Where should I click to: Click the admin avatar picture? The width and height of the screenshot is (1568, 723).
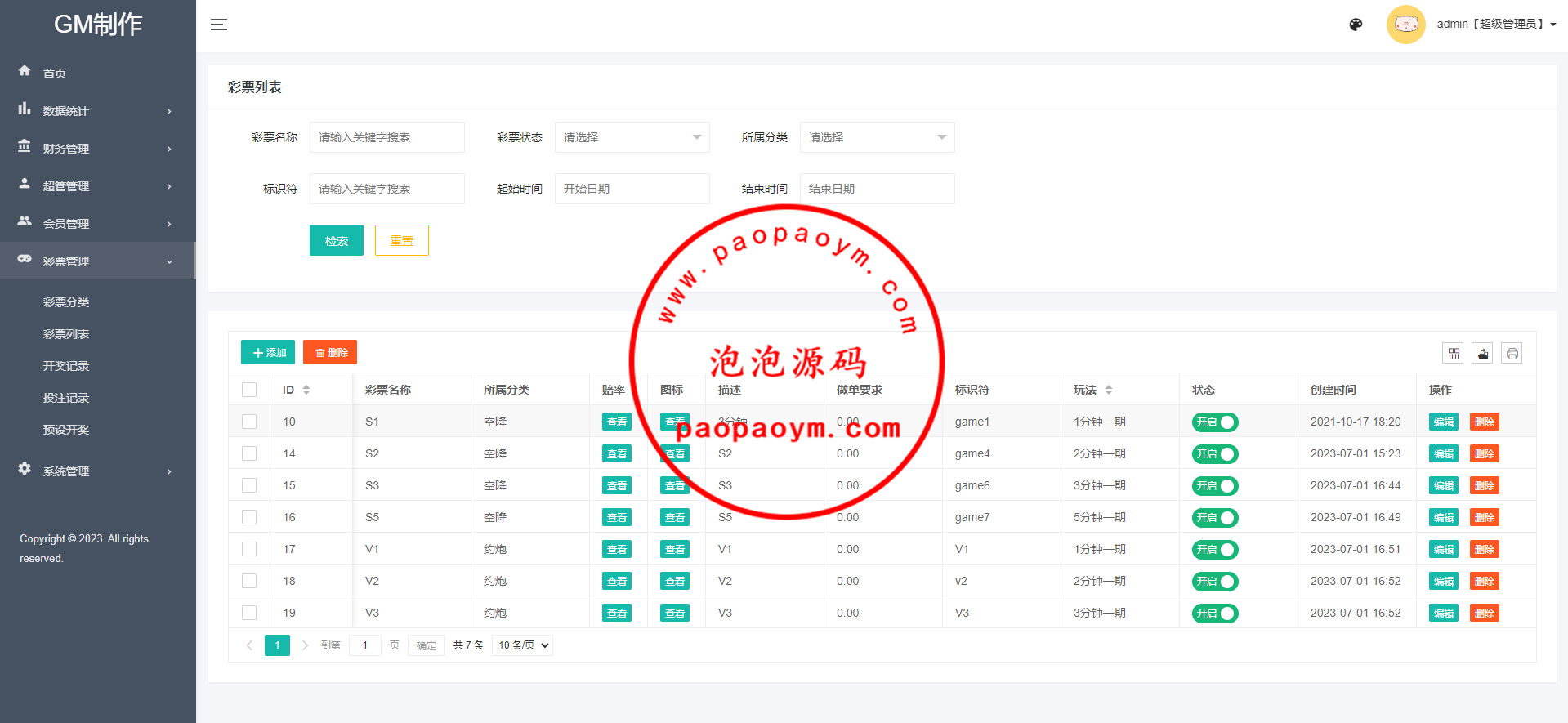coord(1405,25)
